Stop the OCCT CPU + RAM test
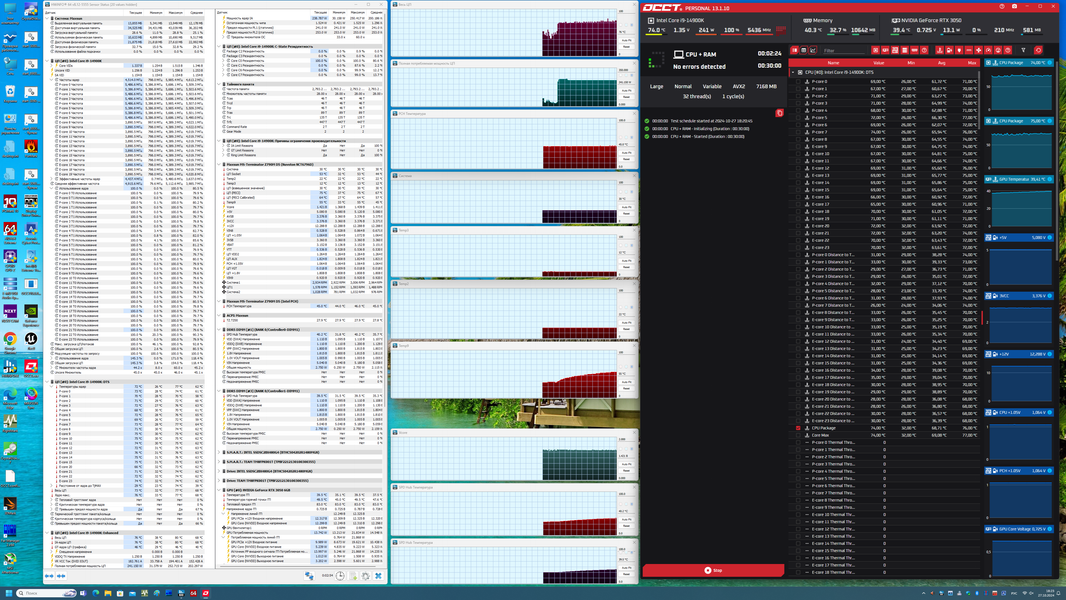 point(713,570)
